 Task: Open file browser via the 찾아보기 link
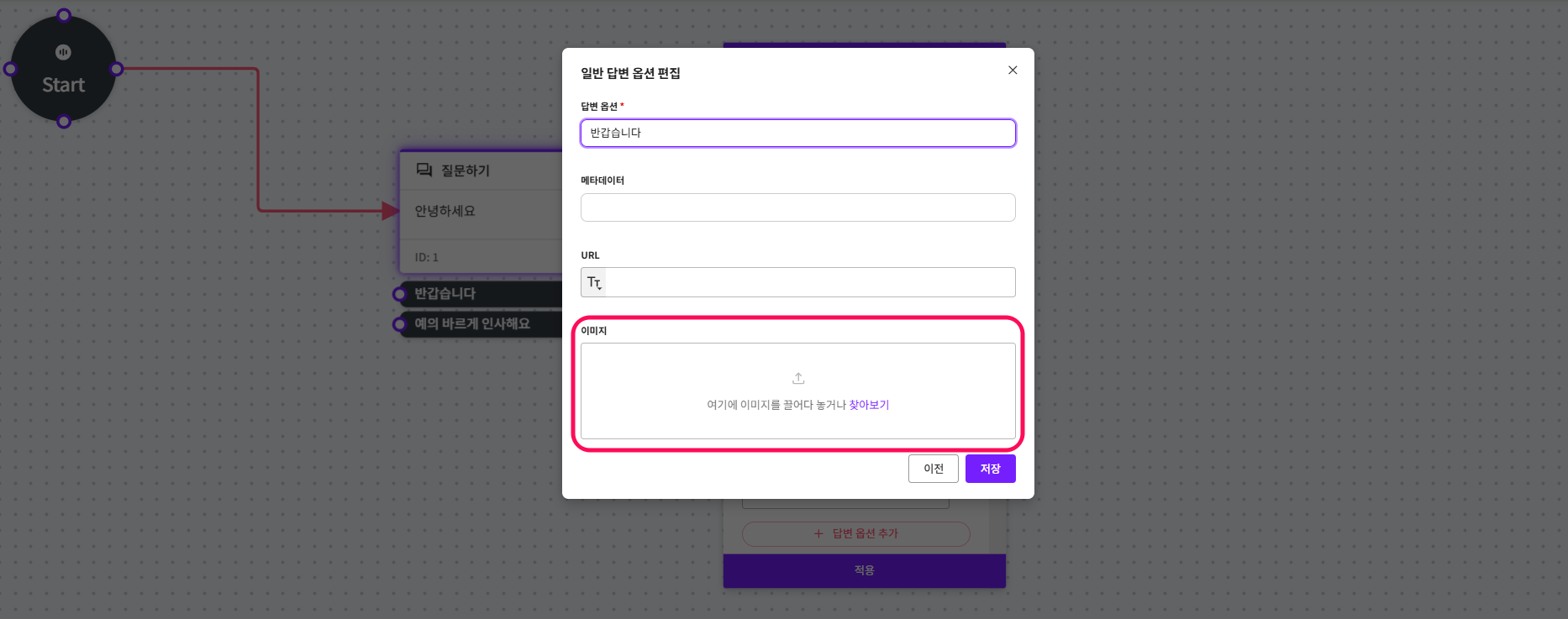[869, 405]
